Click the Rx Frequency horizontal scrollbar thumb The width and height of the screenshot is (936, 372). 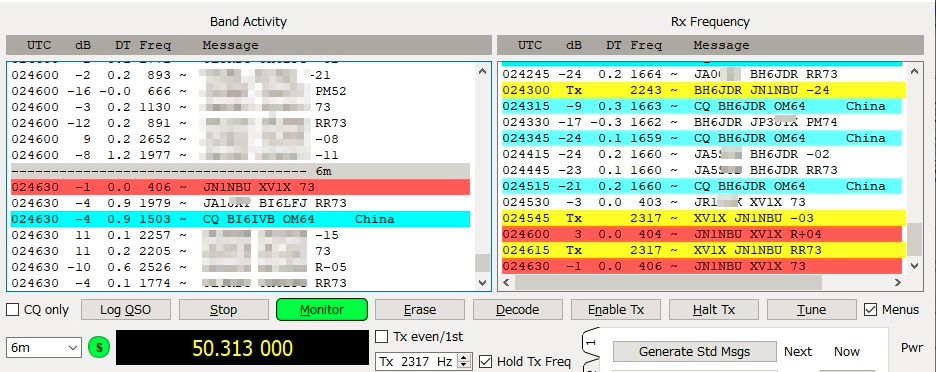[x=669, y=282]
